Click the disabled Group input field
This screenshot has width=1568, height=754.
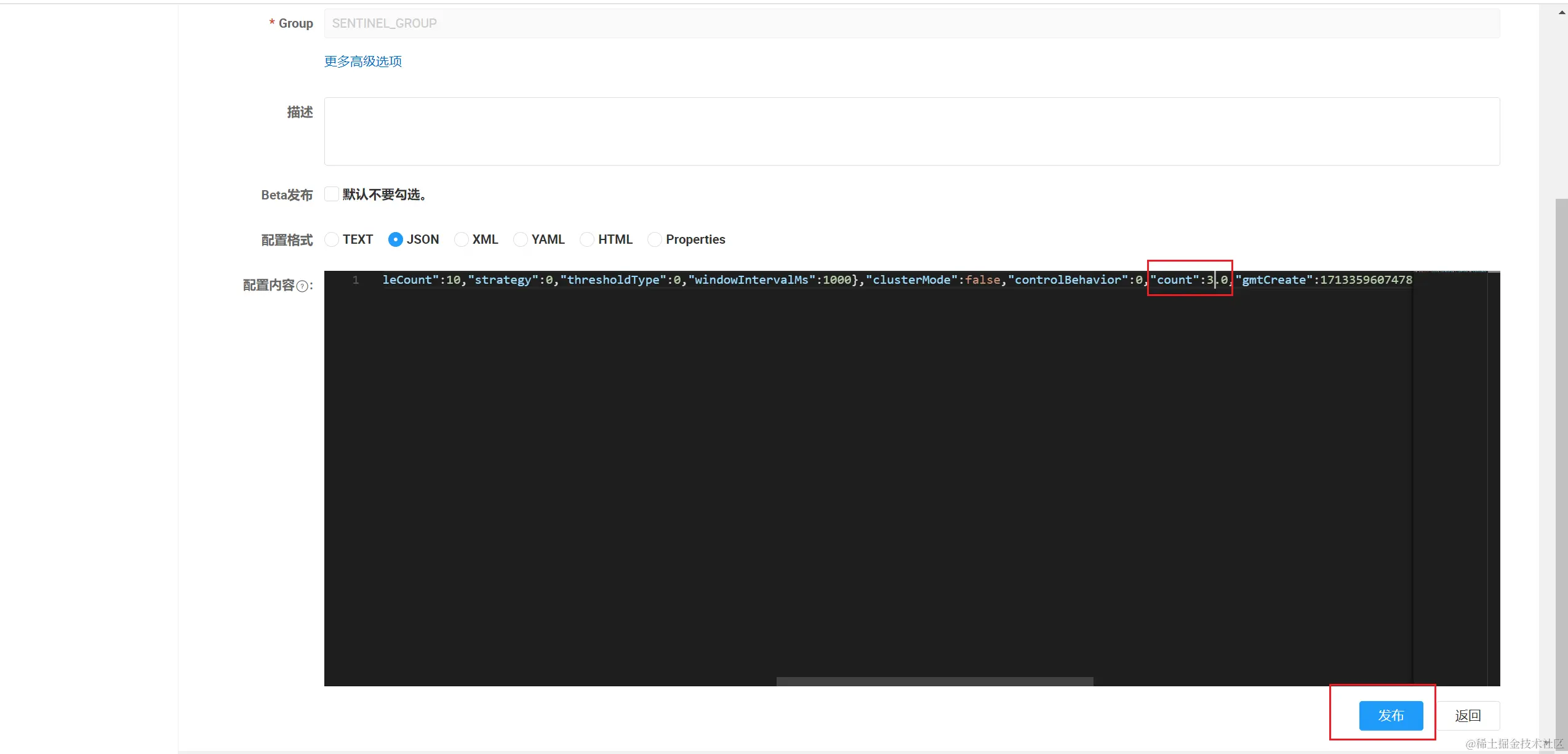[x=911, y=23]
